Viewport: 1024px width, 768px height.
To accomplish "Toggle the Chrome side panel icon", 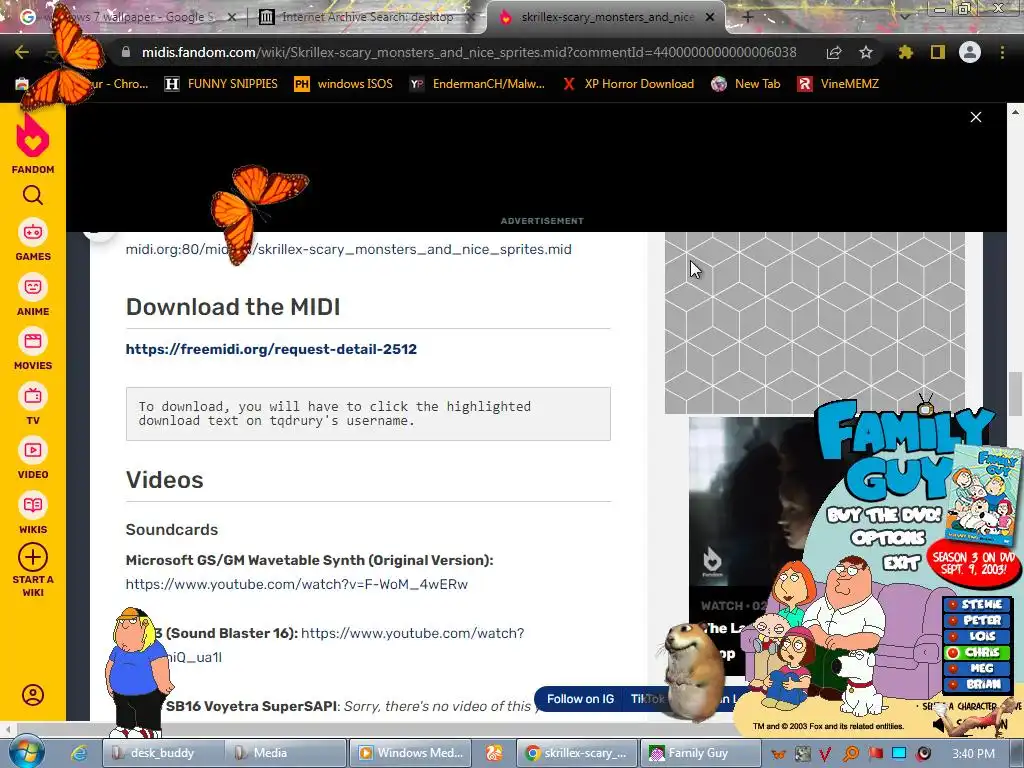I will [x=938, y=52].
